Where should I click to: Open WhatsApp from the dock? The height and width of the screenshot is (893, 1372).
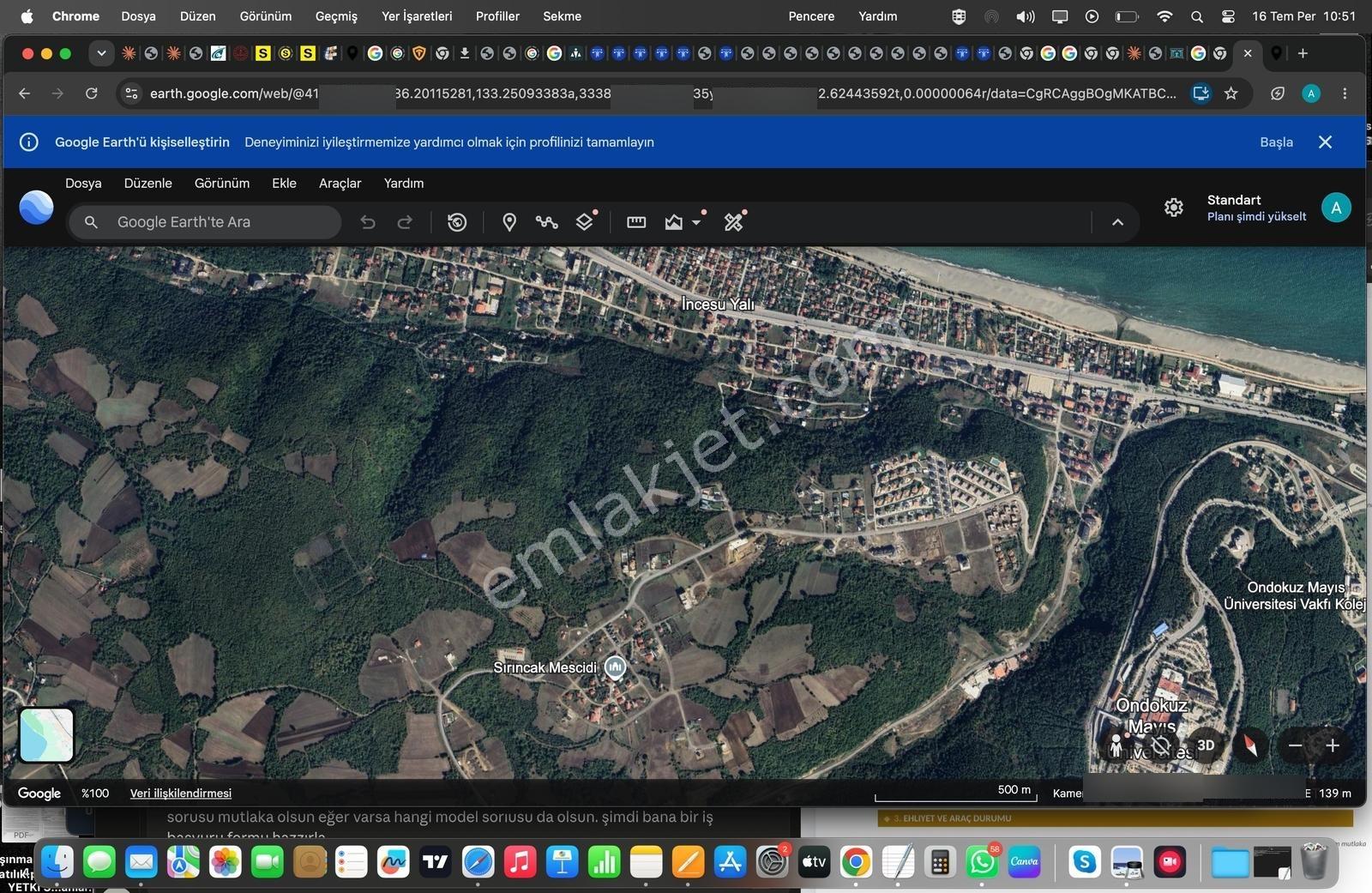(x=982, y=862)
